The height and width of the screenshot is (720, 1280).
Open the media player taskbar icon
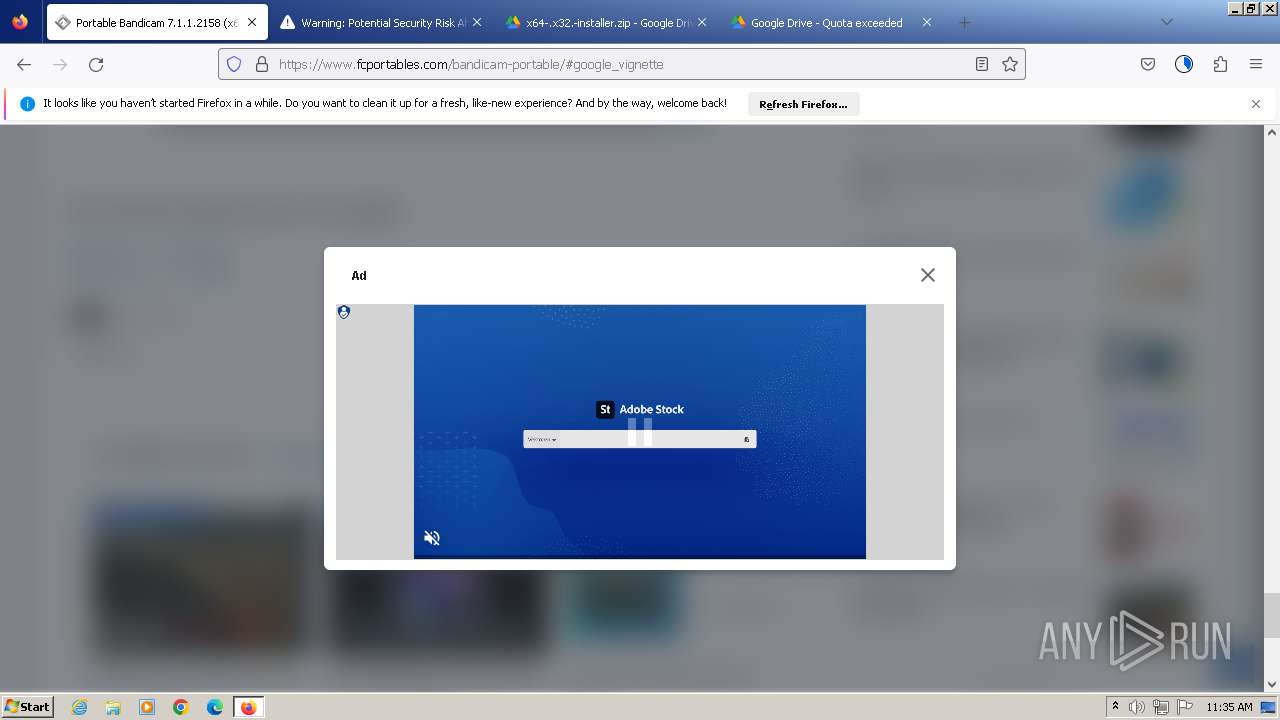[147, 707]
